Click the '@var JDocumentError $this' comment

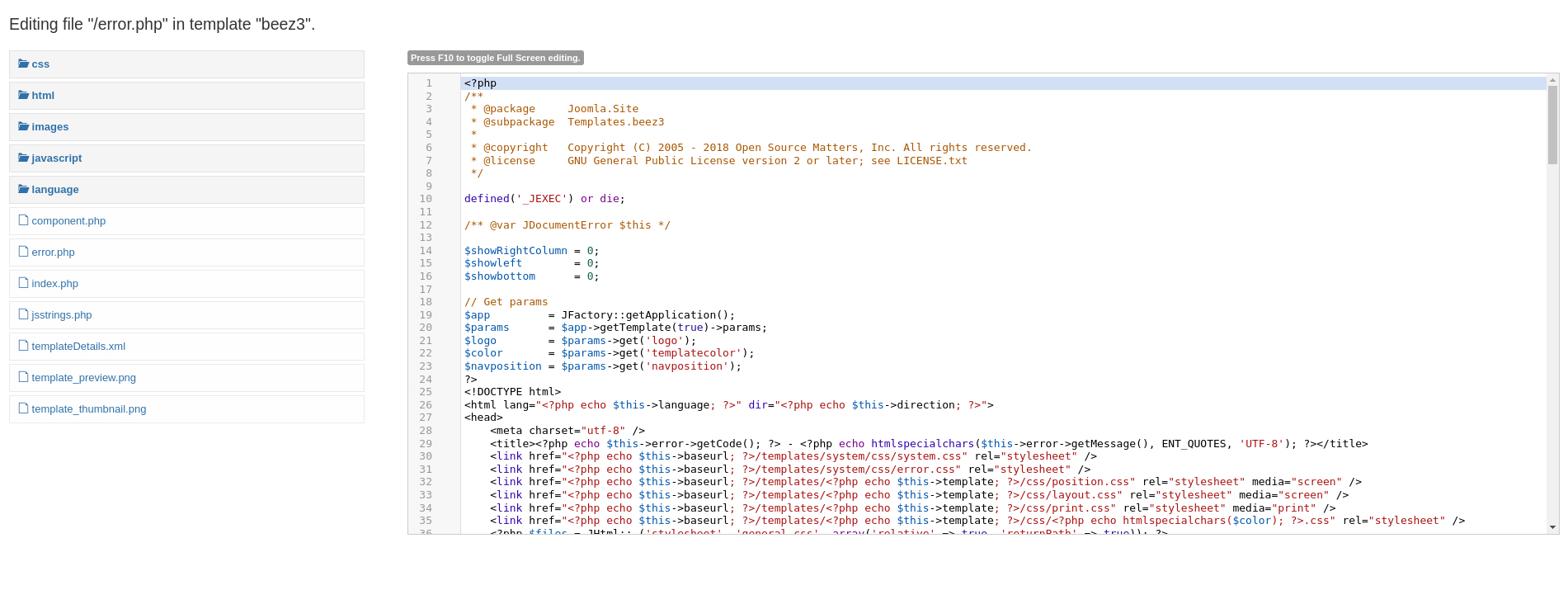pos(567,225)
